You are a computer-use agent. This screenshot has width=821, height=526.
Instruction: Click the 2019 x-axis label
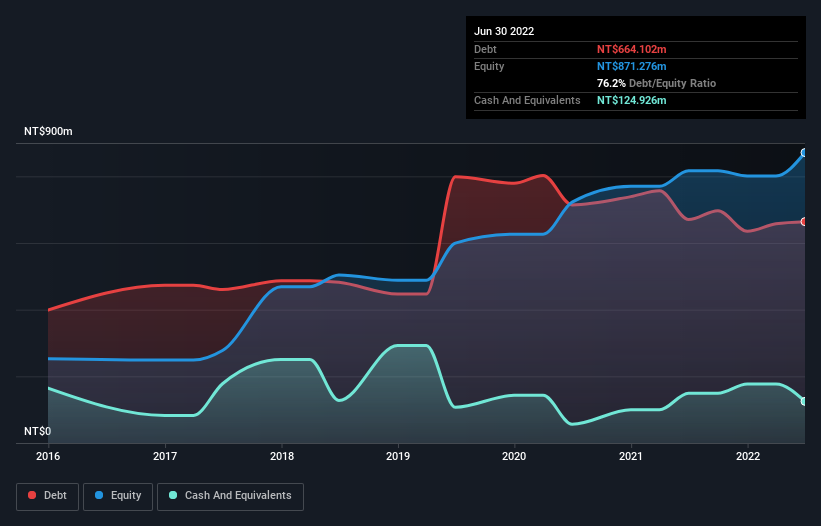pyautogui.click(x=398, y=456)
